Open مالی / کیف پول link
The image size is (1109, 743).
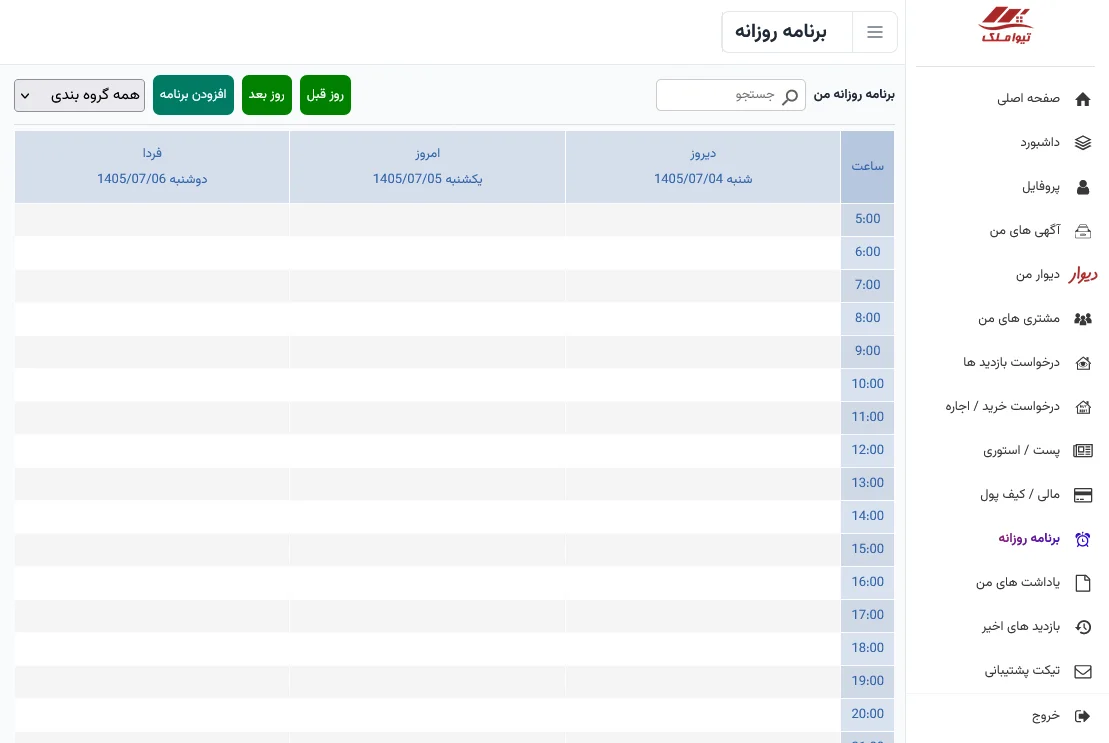(x=1020, y=495)
